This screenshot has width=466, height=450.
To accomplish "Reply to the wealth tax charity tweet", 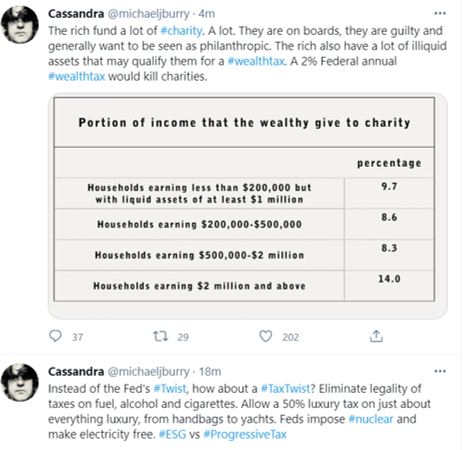I will point(55,336).
